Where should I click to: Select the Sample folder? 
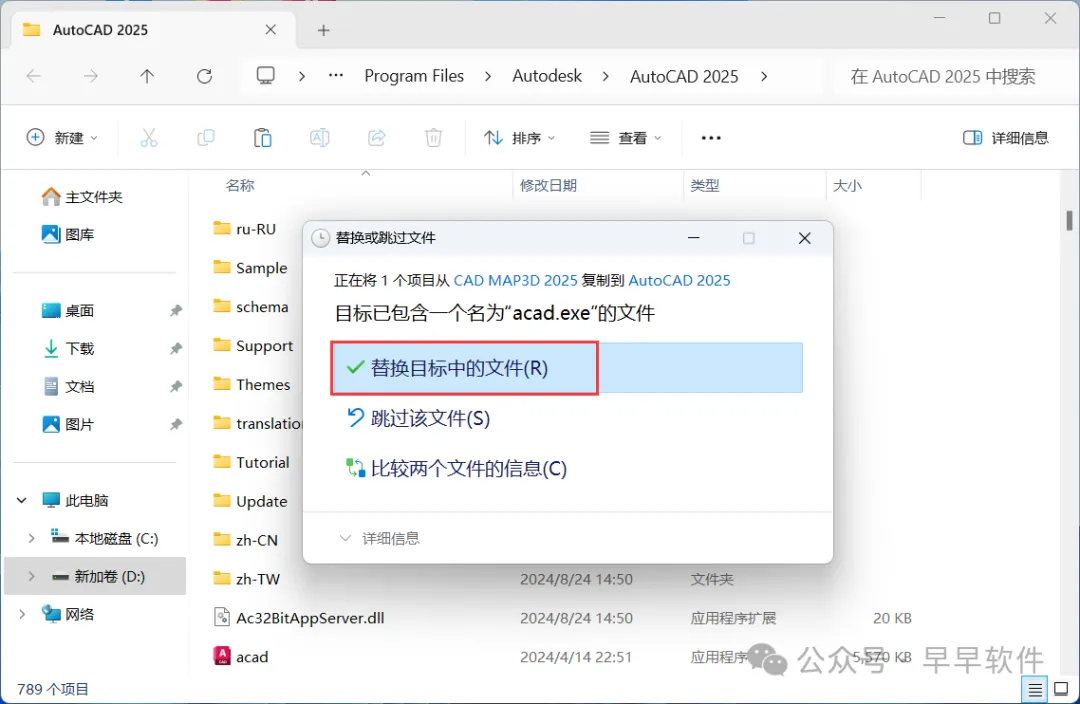click(250, 267)
